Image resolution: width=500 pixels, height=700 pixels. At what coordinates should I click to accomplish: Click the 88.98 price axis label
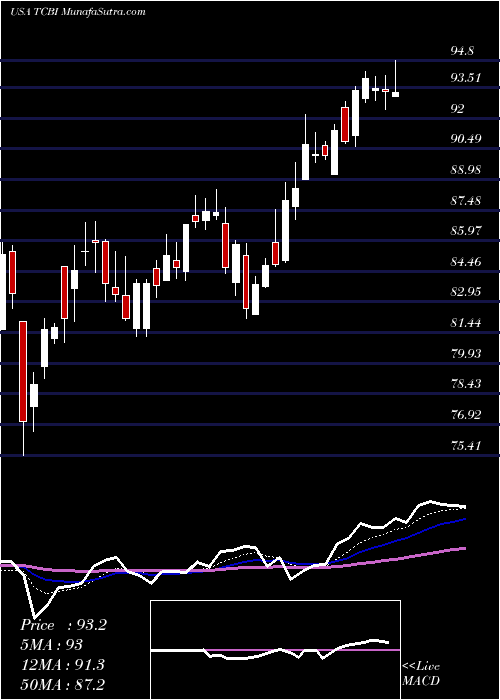pos(465,170)
